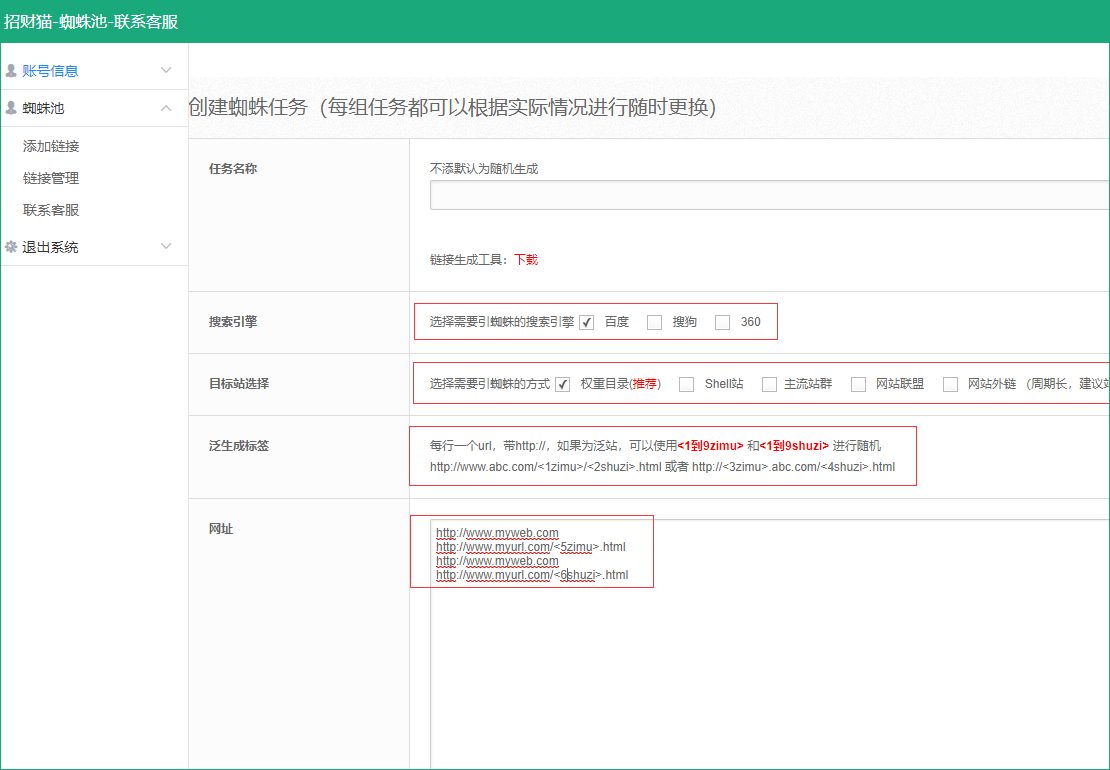
Task: Click the red <1到9shuzi> tag text
Action: (794, 446)
